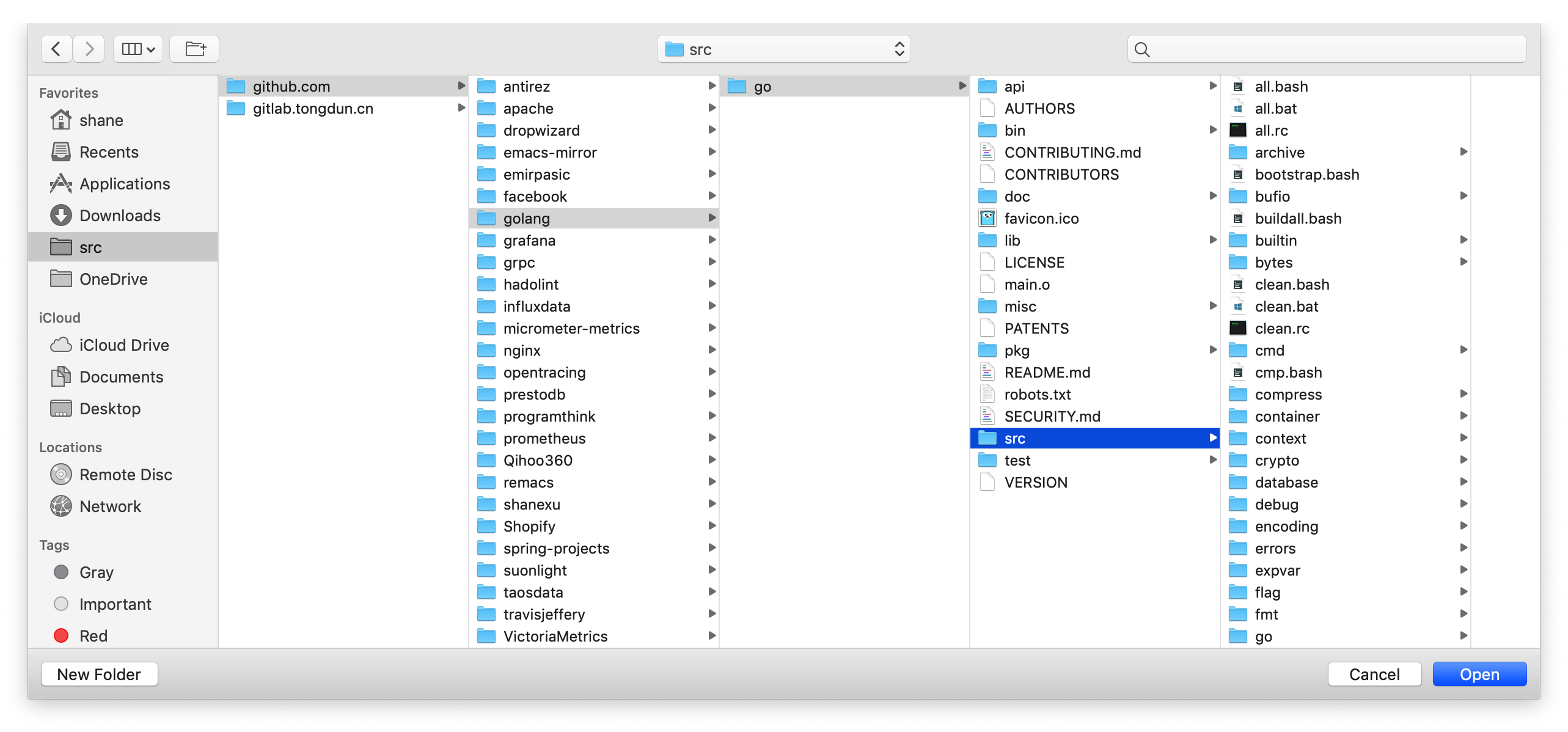Select Applications in Favorites sidebar
The image size is (1568, 732).
click(124, 184)
